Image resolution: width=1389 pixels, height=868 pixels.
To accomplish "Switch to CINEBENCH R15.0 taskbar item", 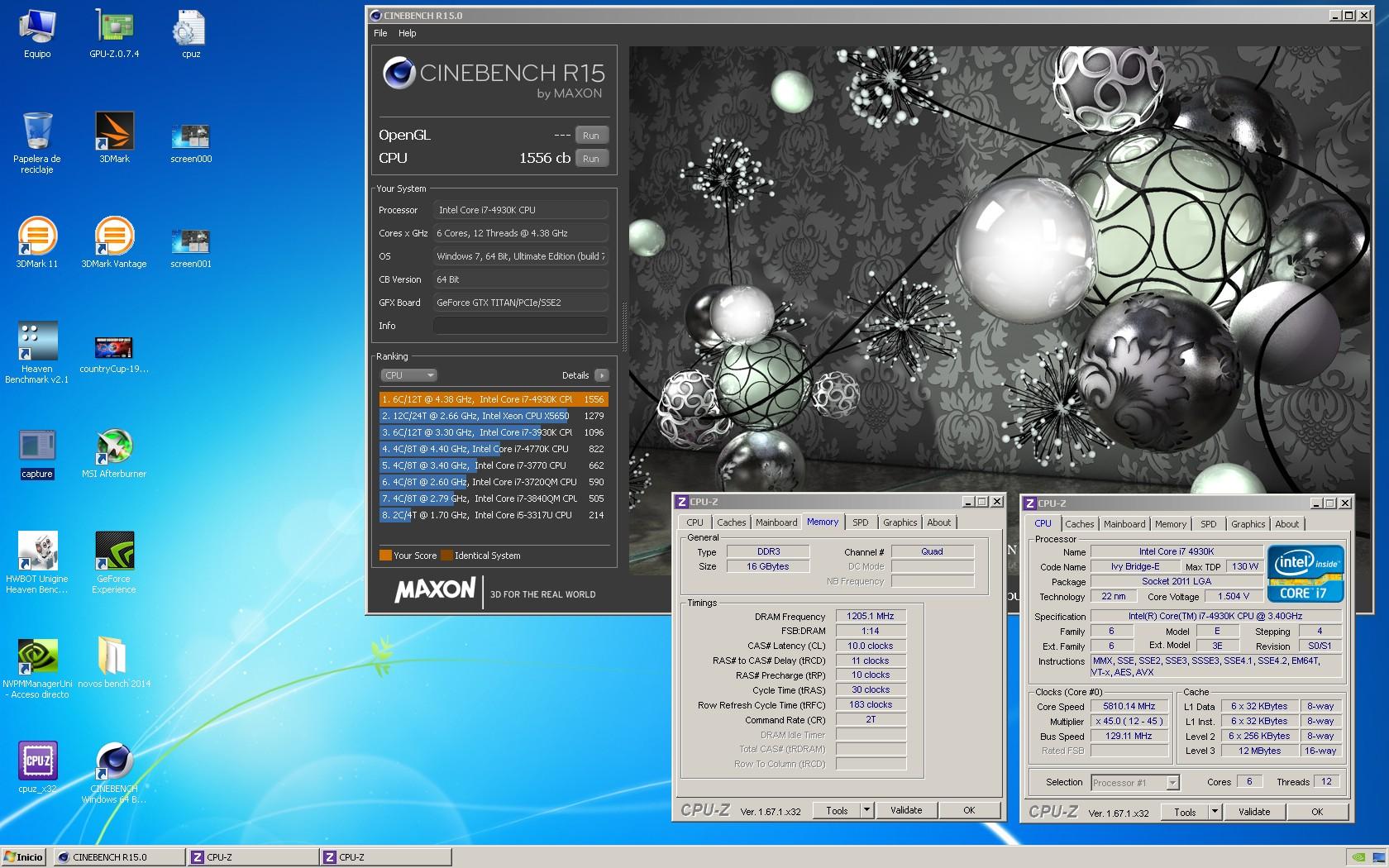I will pos(119,857).
